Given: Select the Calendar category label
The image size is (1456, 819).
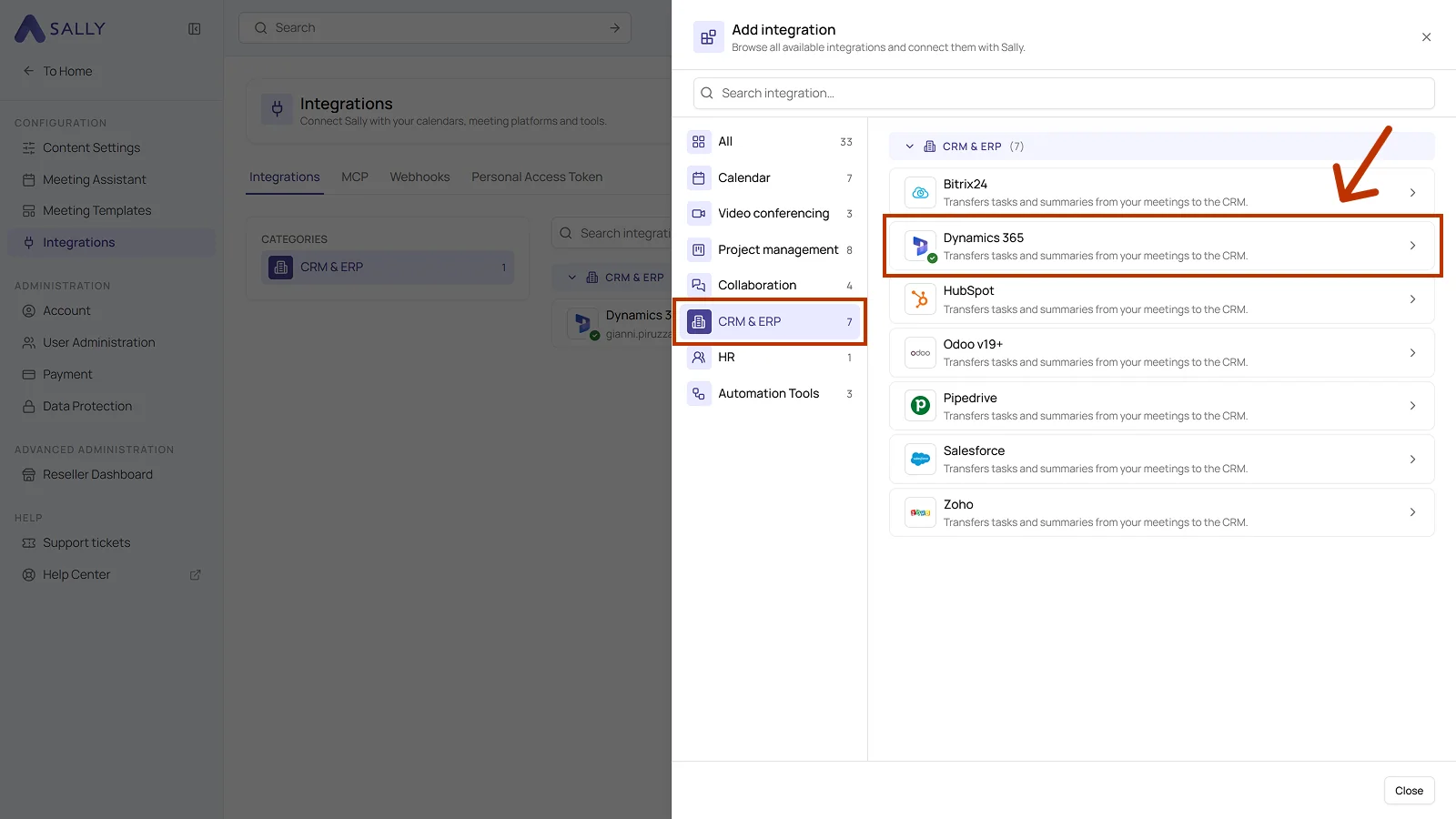Looking at the screenshot, I should [x=744, y=178].
